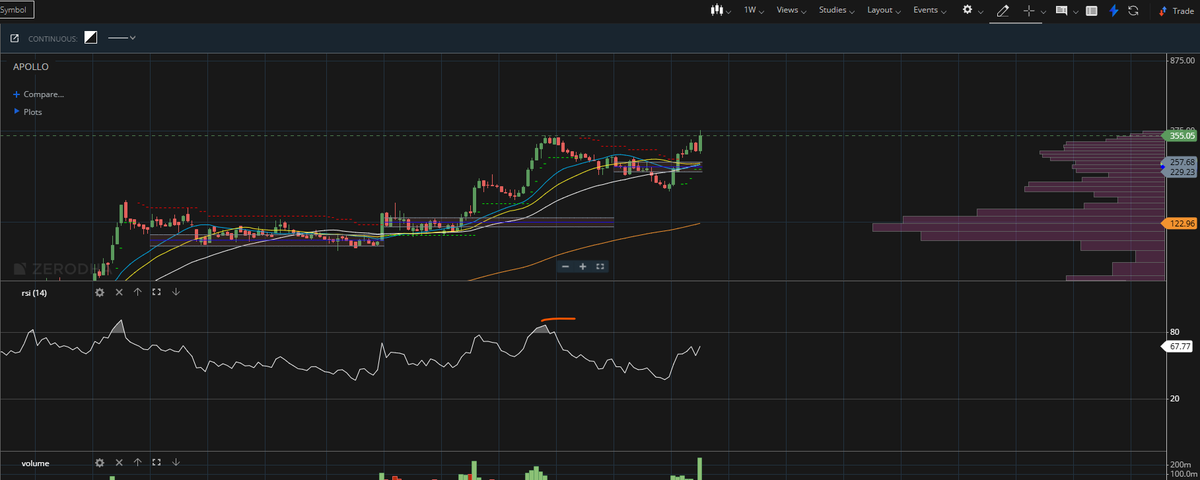This screenshot has width=1200, height=480.
Task: Open rsi (14) study settings gear
Action: pos(99,292)
